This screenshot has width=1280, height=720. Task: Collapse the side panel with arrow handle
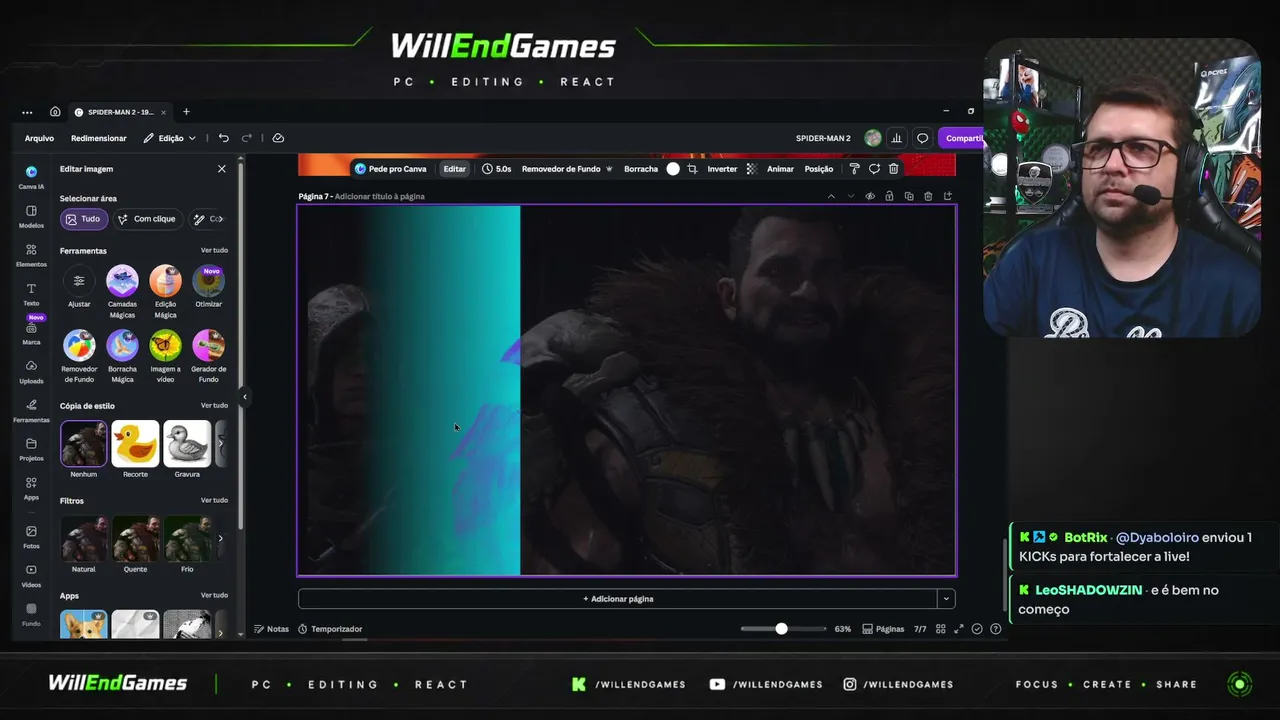[x=244, y=397]
